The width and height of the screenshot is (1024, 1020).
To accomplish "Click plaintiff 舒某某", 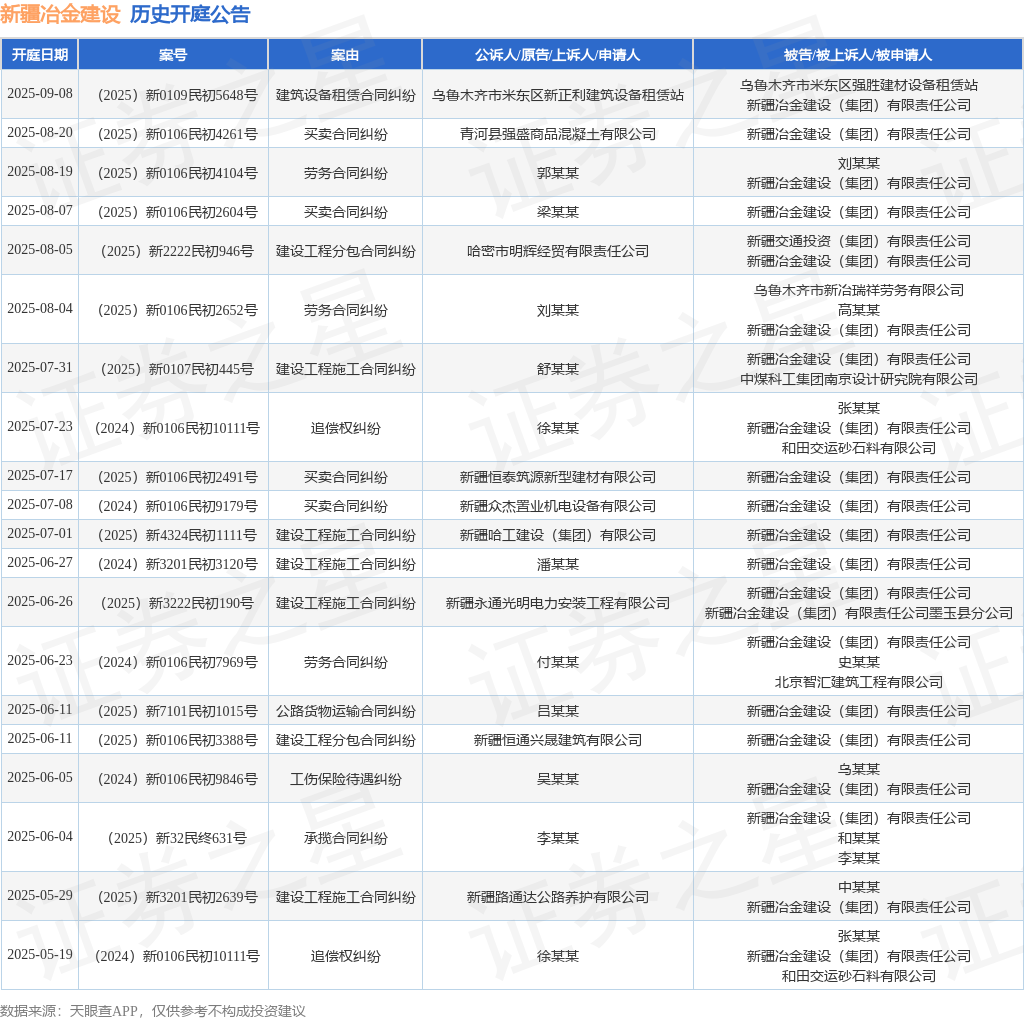I will (558, 370).
